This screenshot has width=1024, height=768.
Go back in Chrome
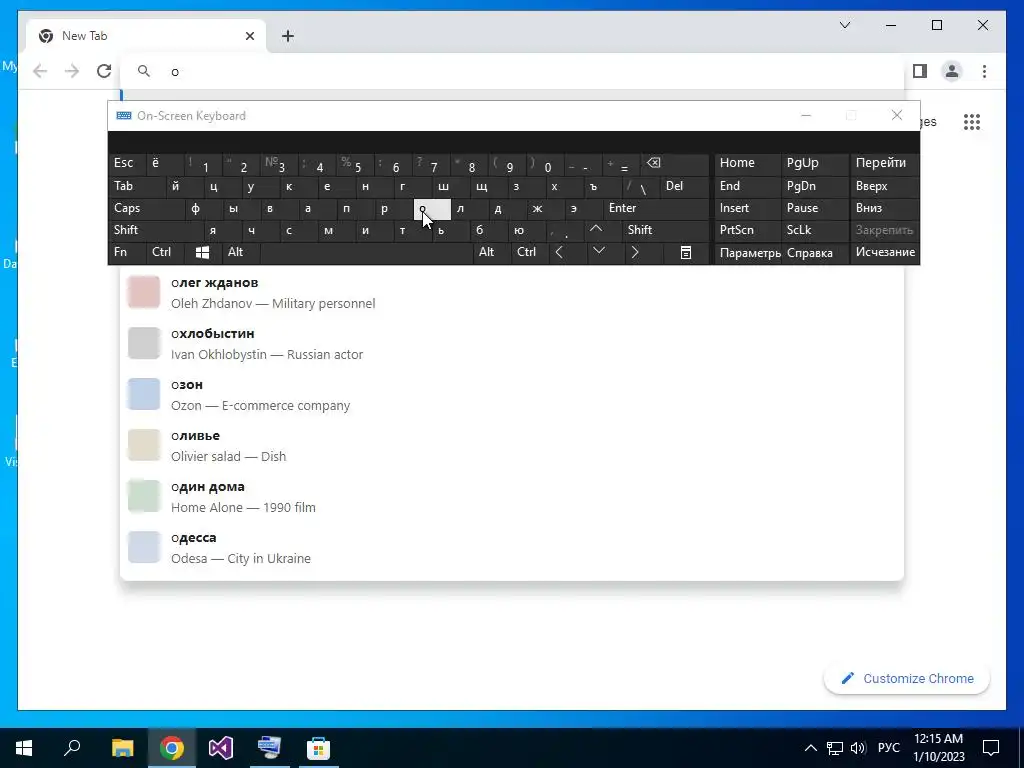(x=40, y=71)
